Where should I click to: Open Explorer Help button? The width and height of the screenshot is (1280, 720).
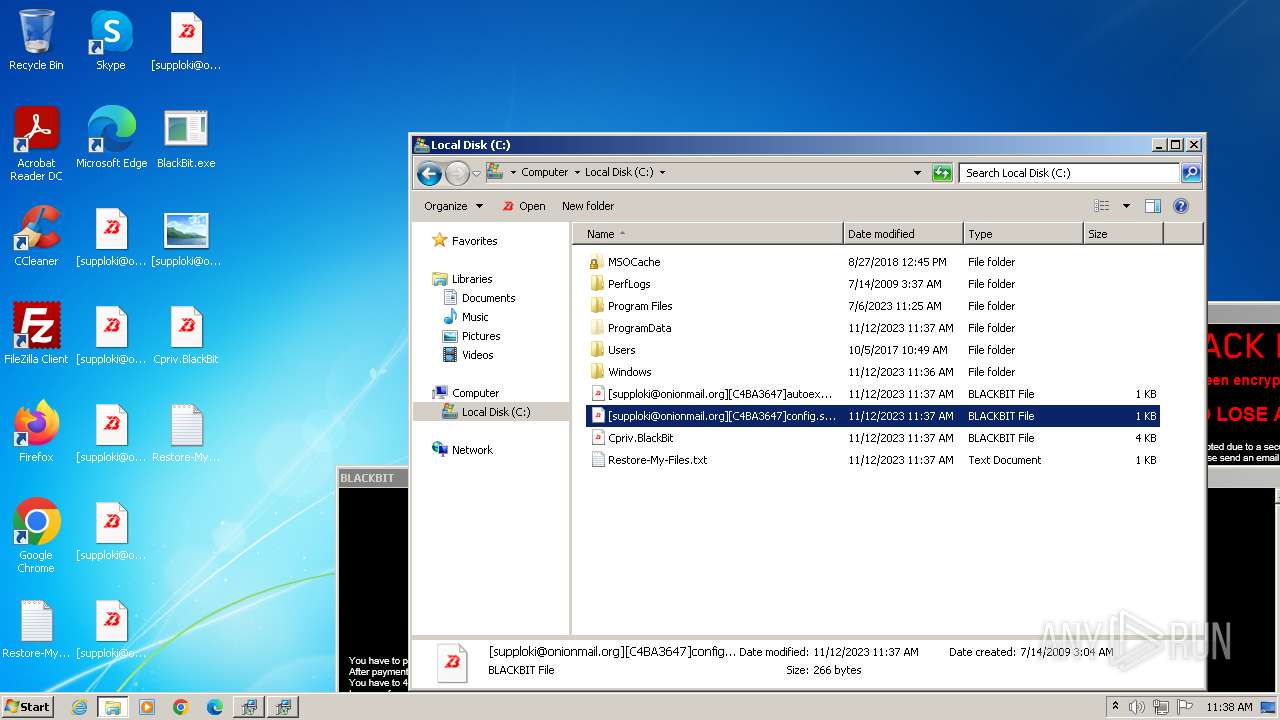[1180, 206]
